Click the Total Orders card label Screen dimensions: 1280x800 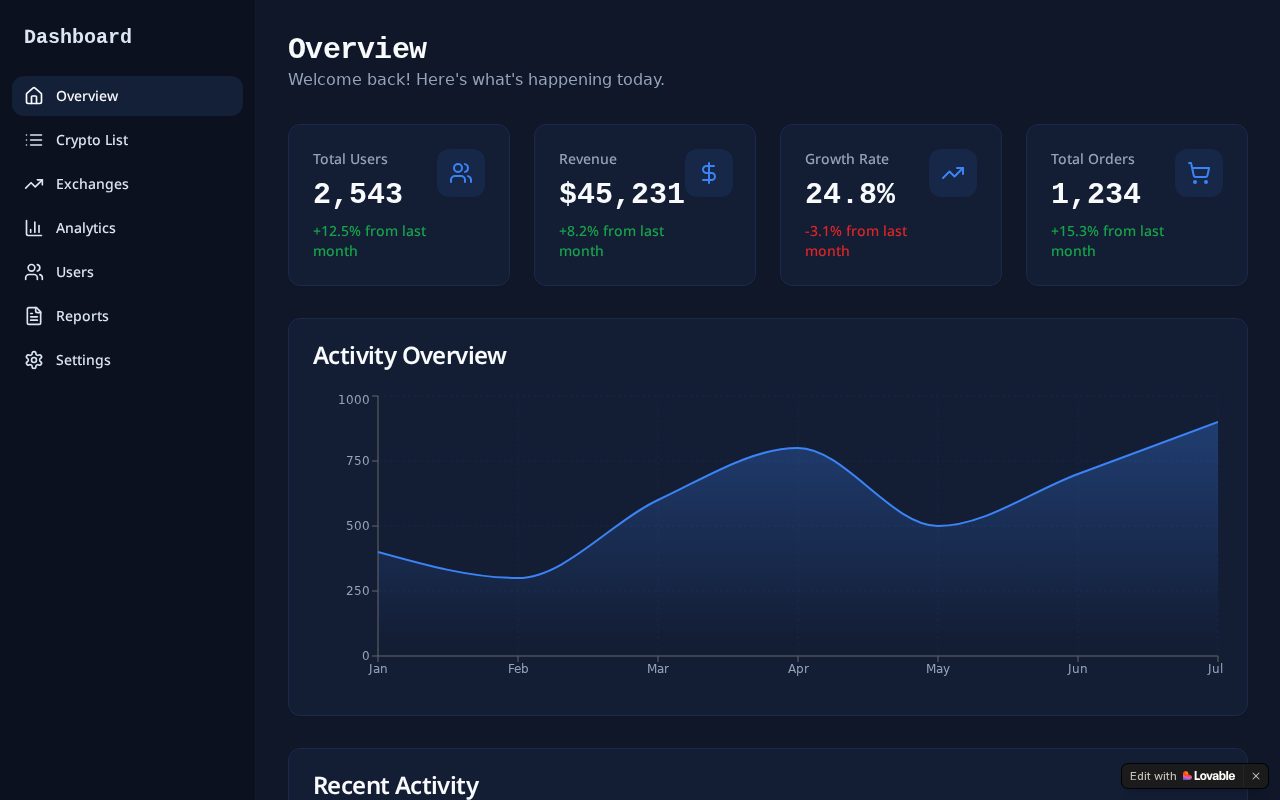coord(1093,159)
